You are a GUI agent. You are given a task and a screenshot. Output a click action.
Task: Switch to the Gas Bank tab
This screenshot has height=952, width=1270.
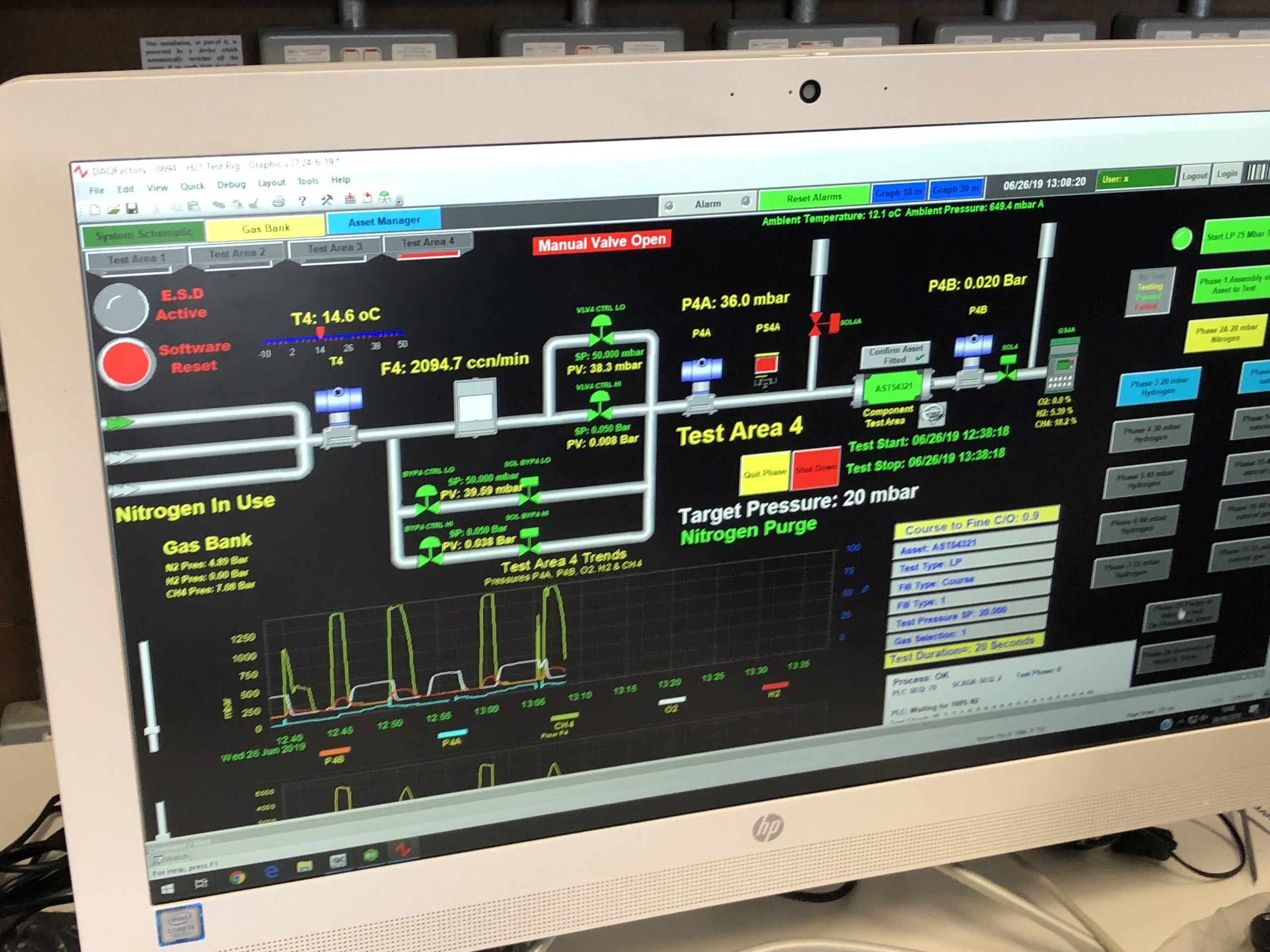pos(265,229)
